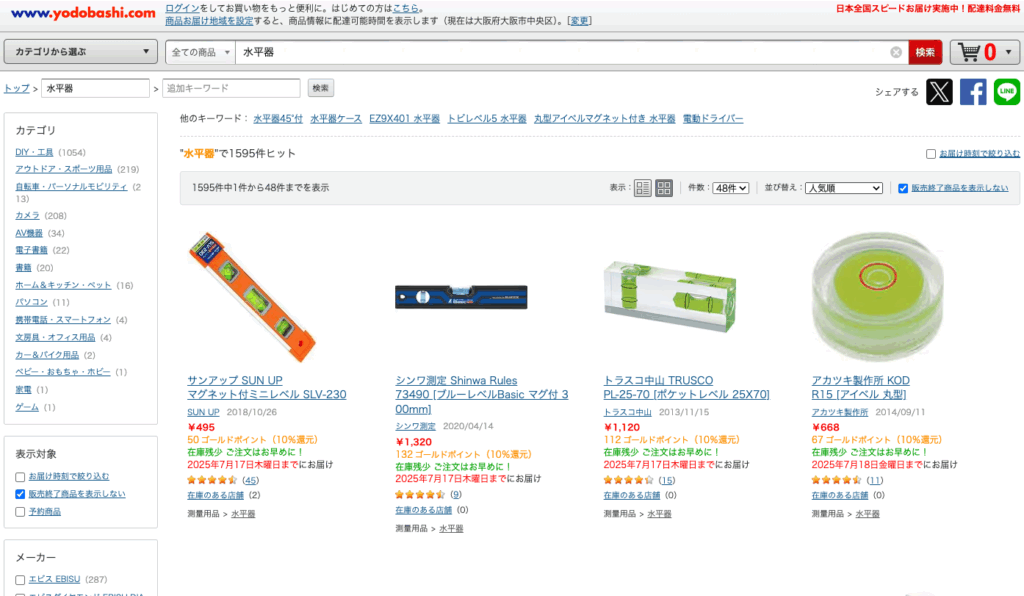Share page via LINE icon
This screenshot has height=596, width=1024.
click(x=1006, y=92)
